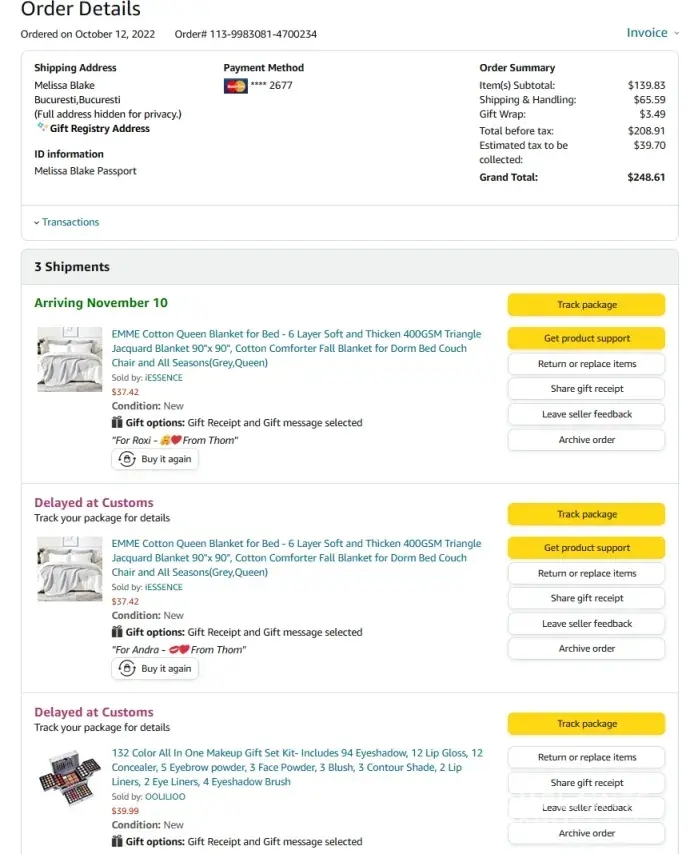Image resolution: width=699 pixels, height=854 pixels.
Task: Click the first grey blanket thumbnail
Action: pos(70,359)
